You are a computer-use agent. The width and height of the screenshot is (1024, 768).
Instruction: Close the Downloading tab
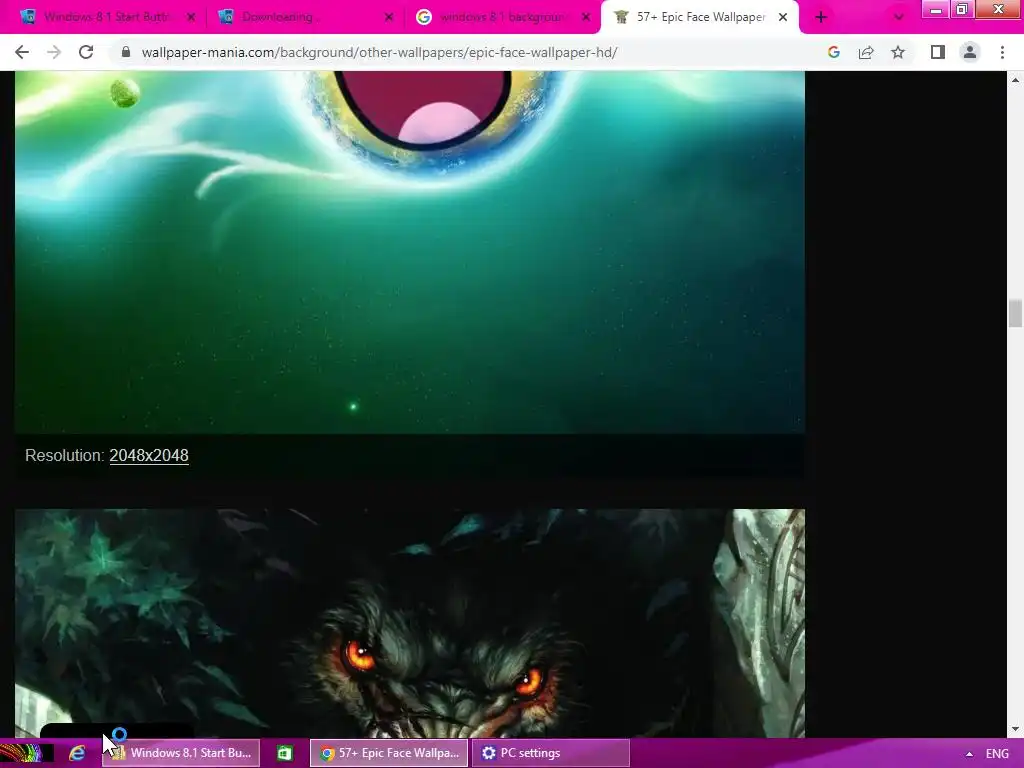point(389,18)
